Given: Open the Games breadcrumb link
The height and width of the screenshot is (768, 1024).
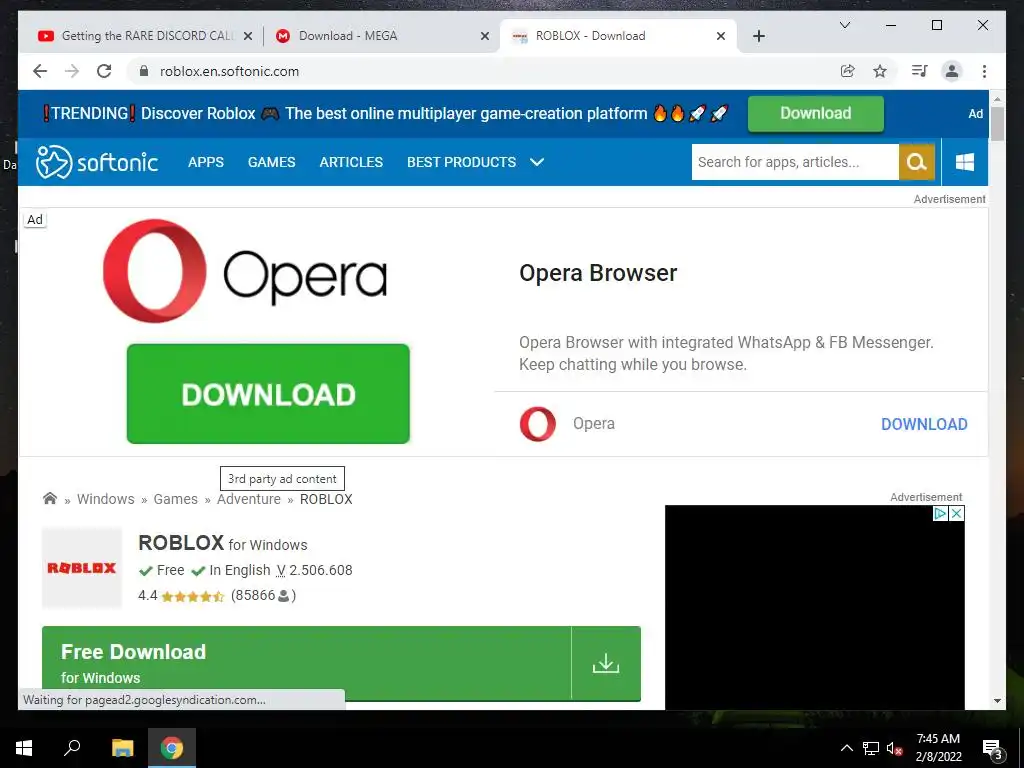Looking at the screenshot, I should click(176, 499).
